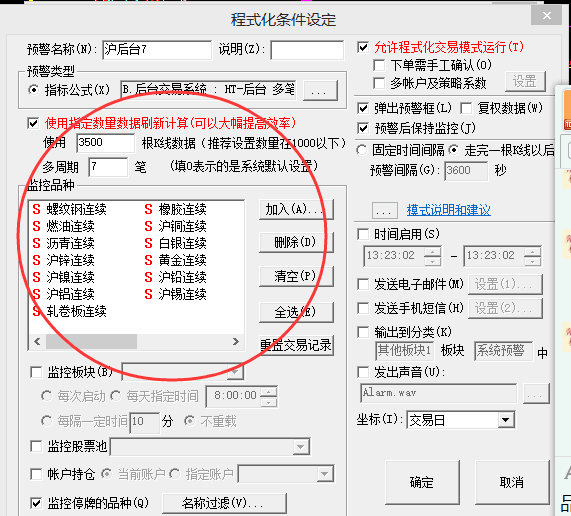Image resolution: width=571 pixels, height=516 pixels.
Task: Enable the 帐户持仓 checkbox
Action: click(36, 474)
